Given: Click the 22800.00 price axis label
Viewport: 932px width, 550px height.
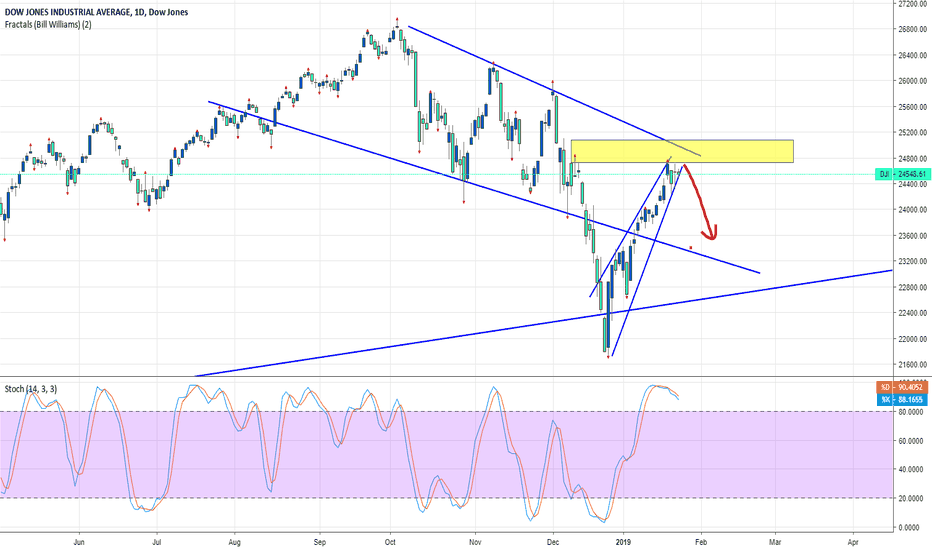Looking at the screenshot, I should pos(912,288).
